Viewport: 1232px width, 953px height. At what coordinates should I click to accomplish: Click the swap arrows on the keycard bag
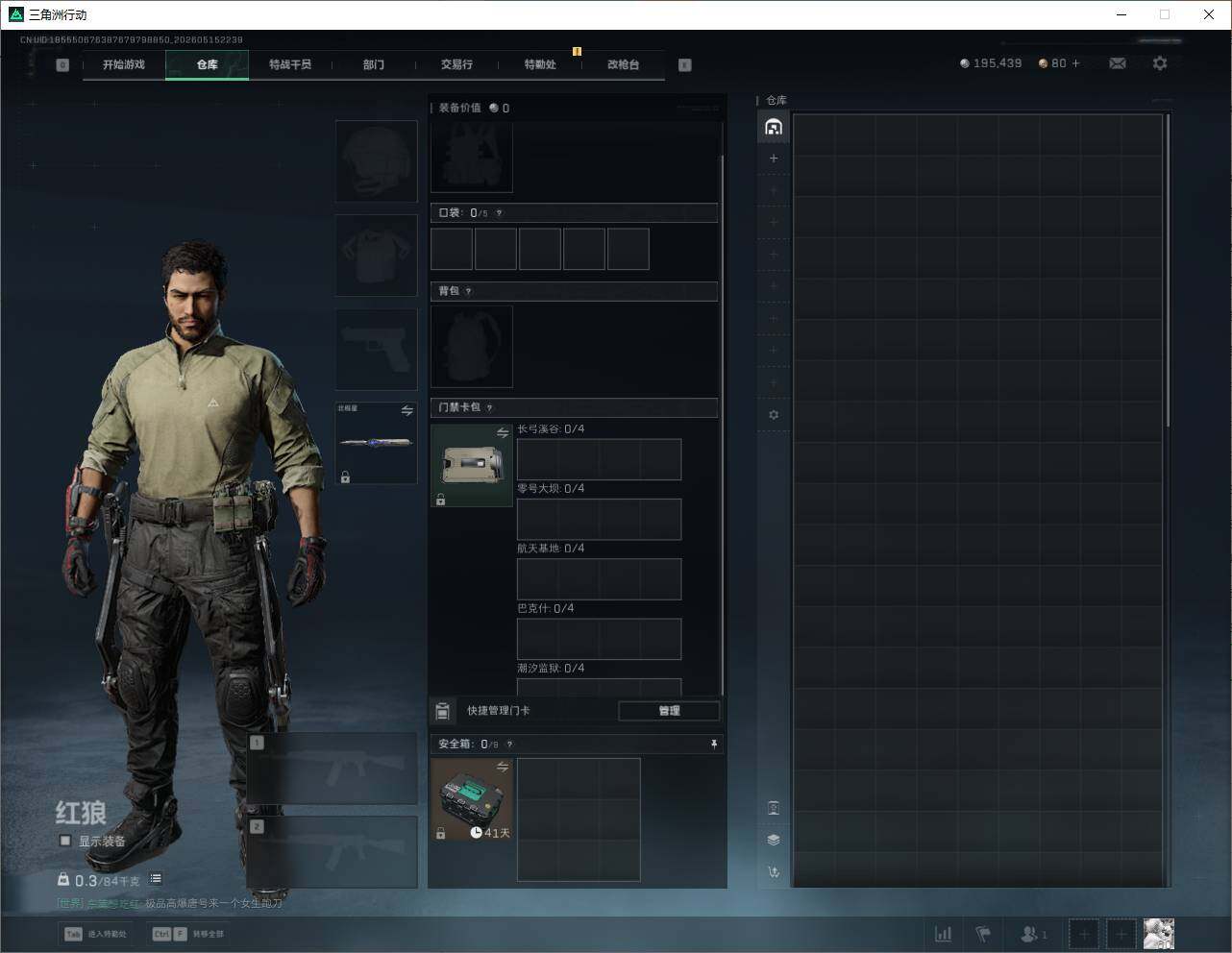502,433
